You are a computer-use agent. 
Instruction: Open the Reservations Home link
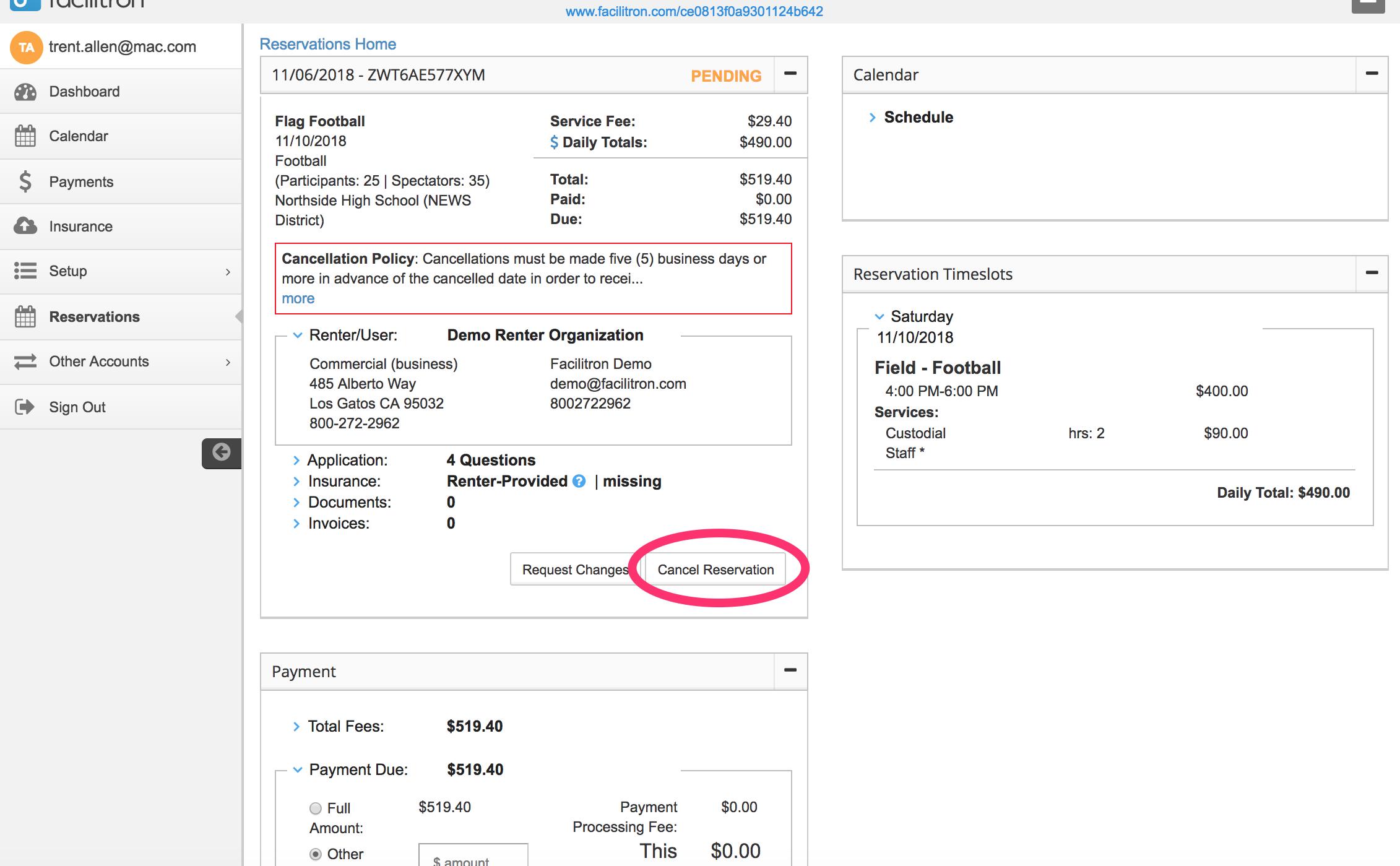327,44
